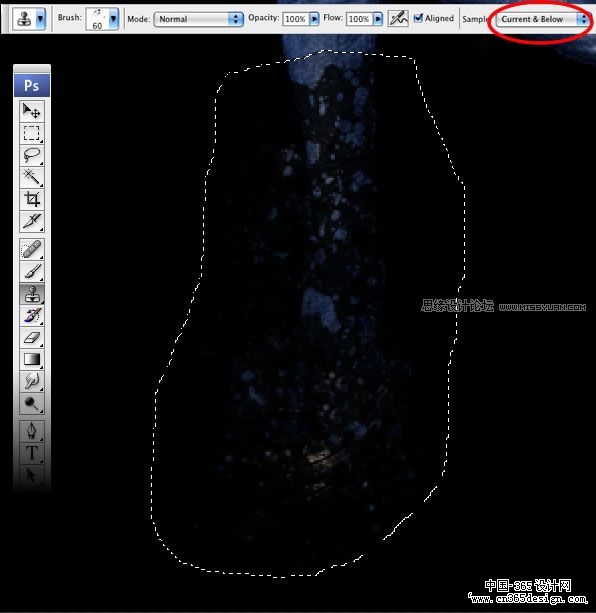Choose the Lasso tool

[x=32, y=155]
